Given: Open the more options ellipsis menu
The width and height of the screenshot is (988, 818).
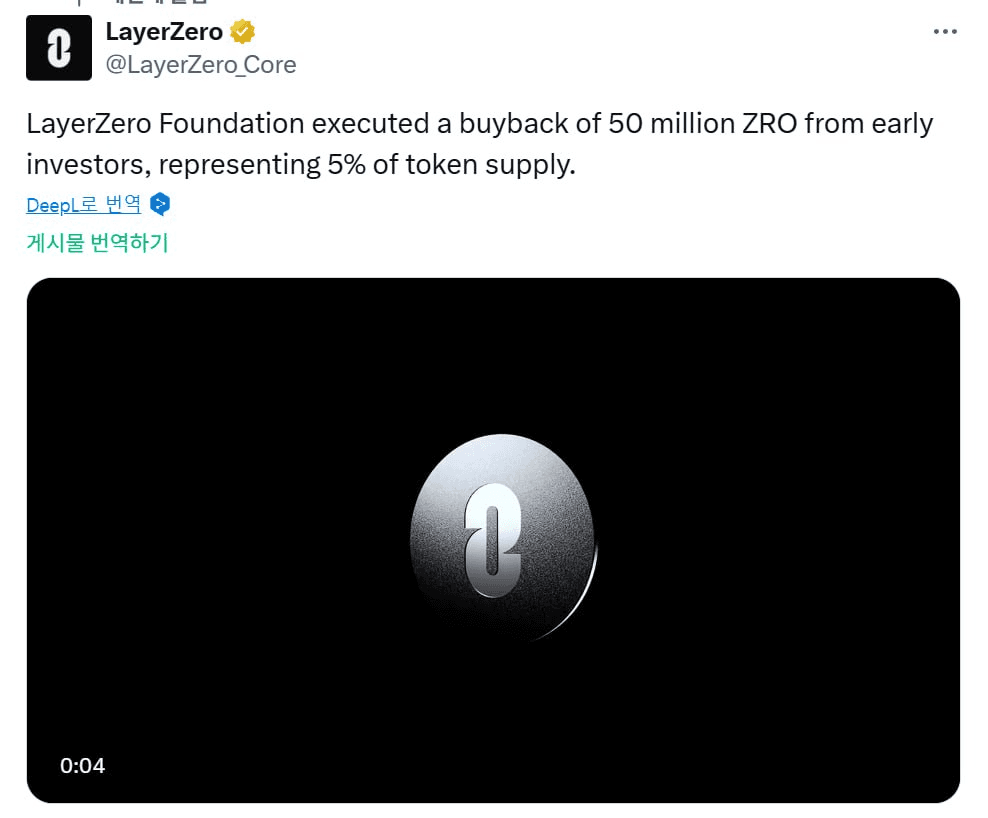Looking at the screenshot, I should tap(944, 32).
